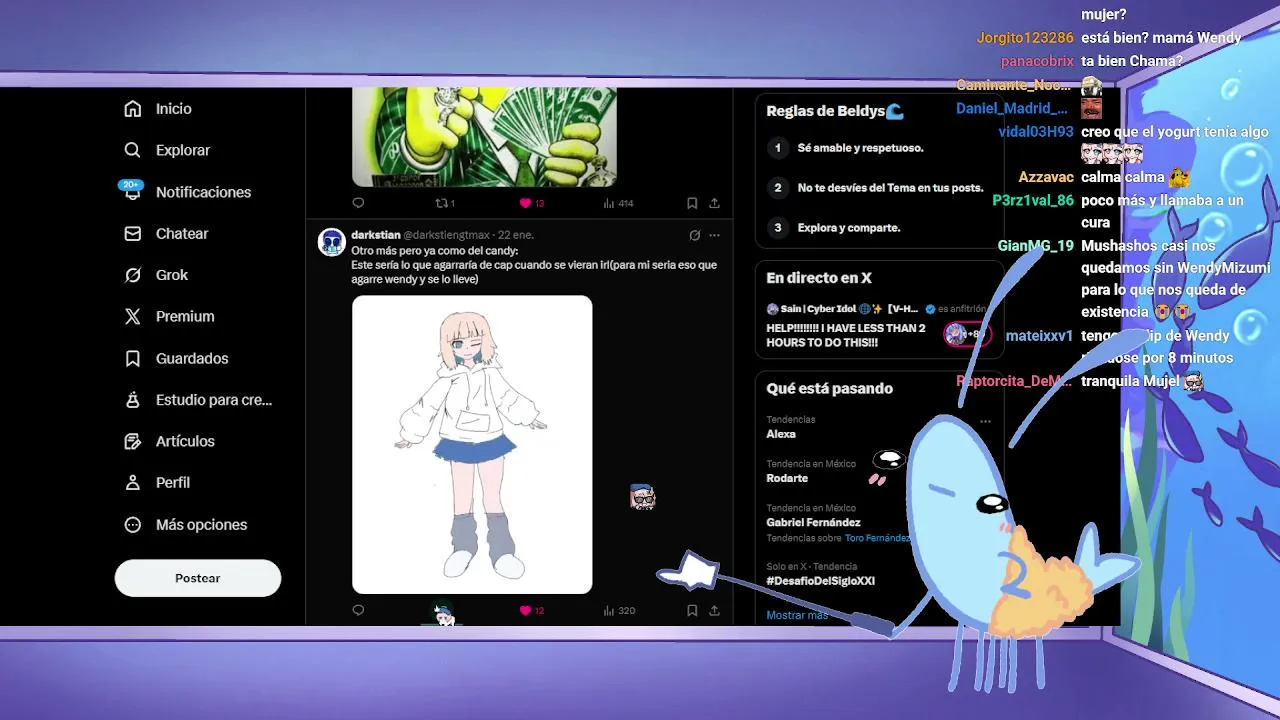Open Perfil person icon
This screenshot has width=1280, height=720.
click(x=132, y=483)
